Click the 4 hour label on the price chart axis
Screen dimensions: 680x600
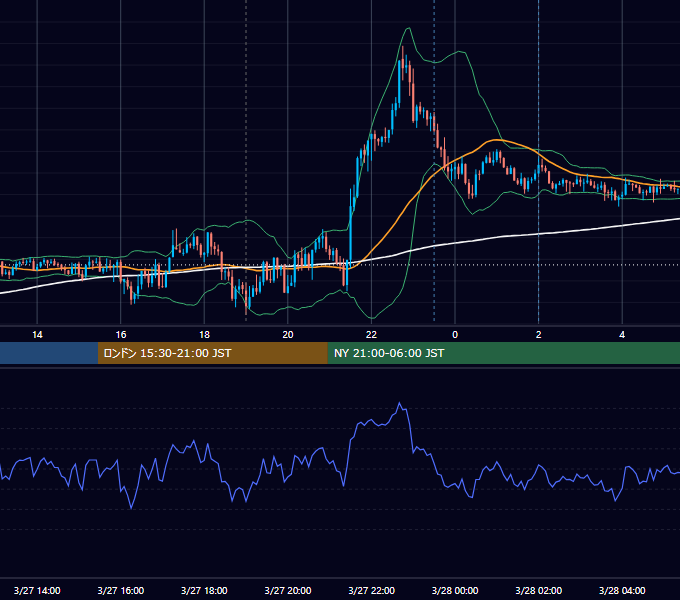pos(622,335)
